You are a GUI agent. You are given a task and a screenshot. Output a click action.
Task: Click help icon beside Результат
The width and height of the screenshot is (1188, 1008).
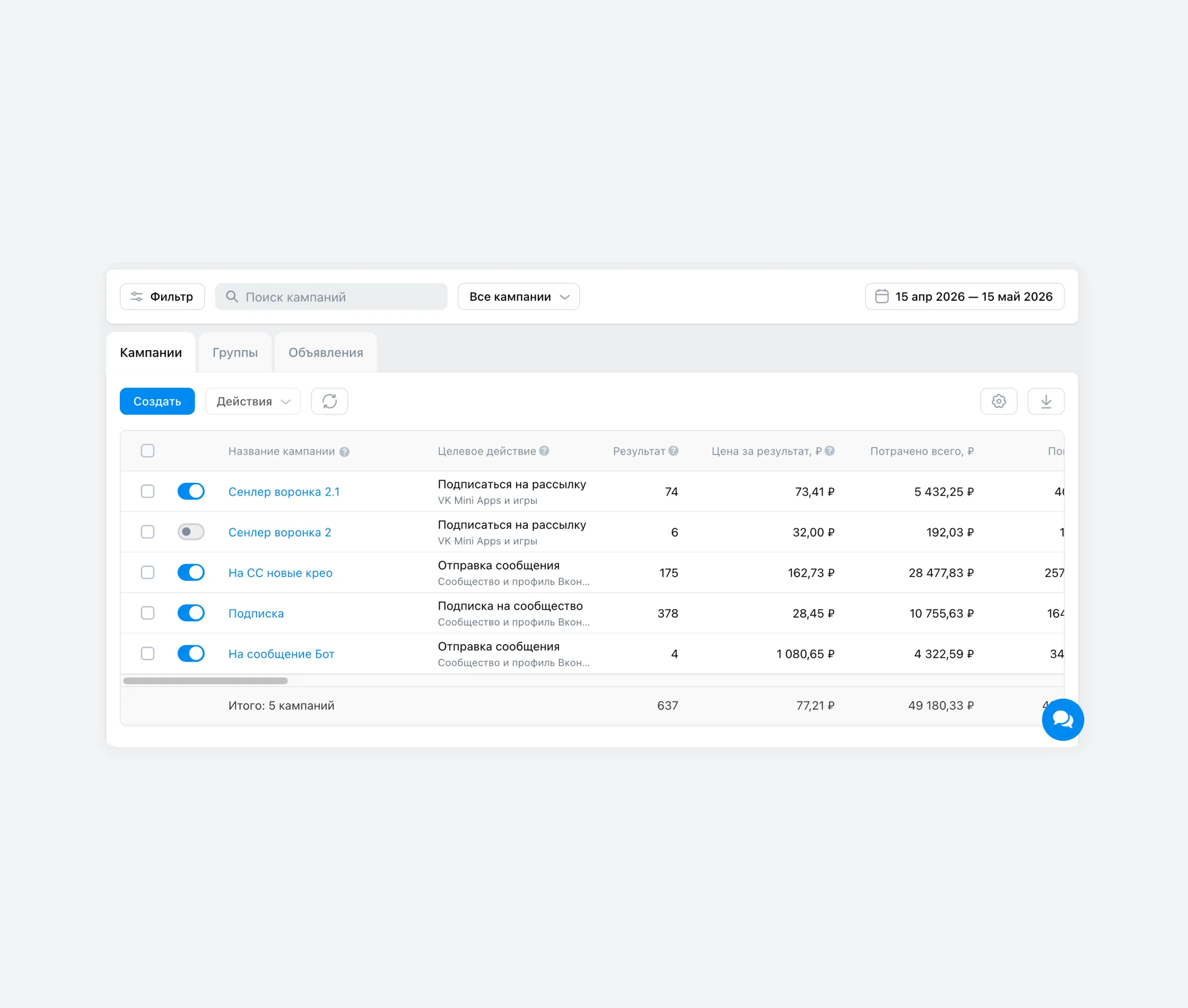point(674,451)
